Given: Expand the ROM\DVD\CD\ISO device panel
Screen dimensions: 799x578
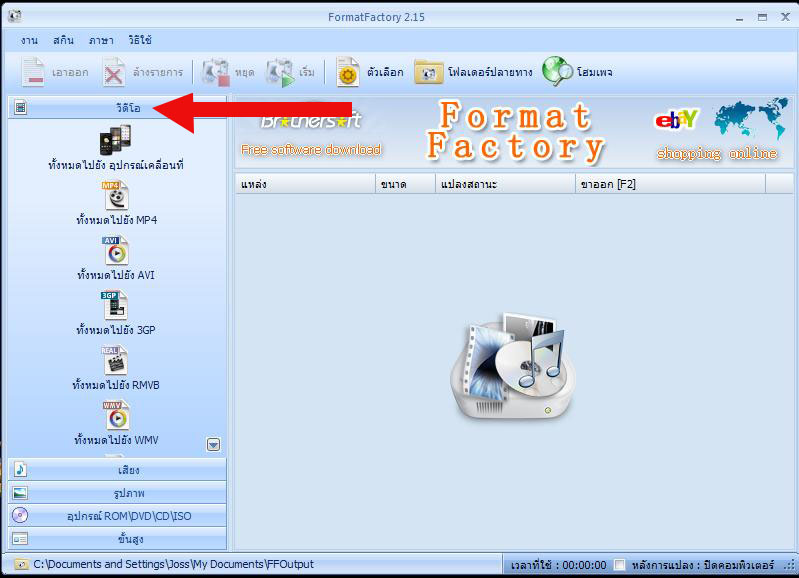Looking at the screenshot, I should click(x=117, y=516).
